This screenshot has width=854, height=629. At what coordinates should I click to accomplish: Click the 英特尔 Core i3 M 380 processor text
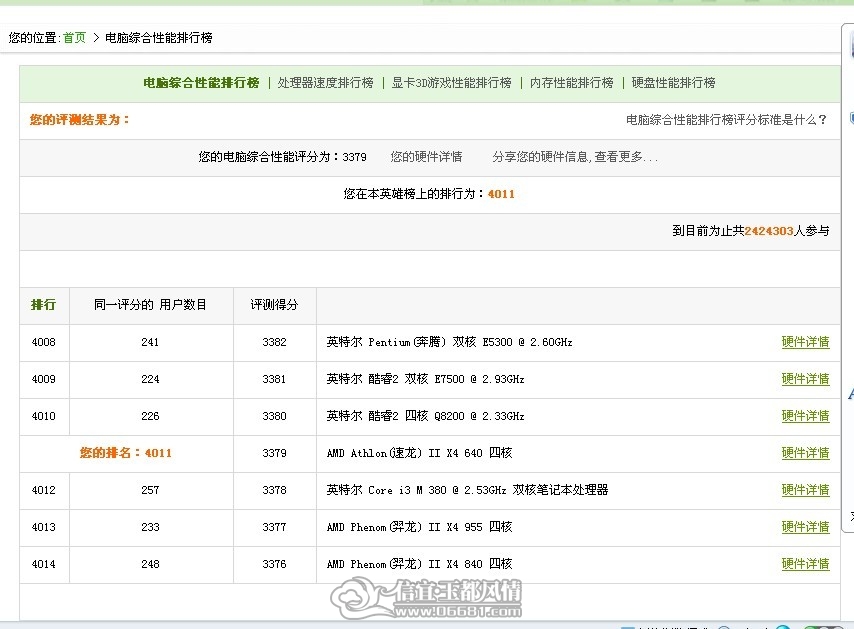pos(467,490)
